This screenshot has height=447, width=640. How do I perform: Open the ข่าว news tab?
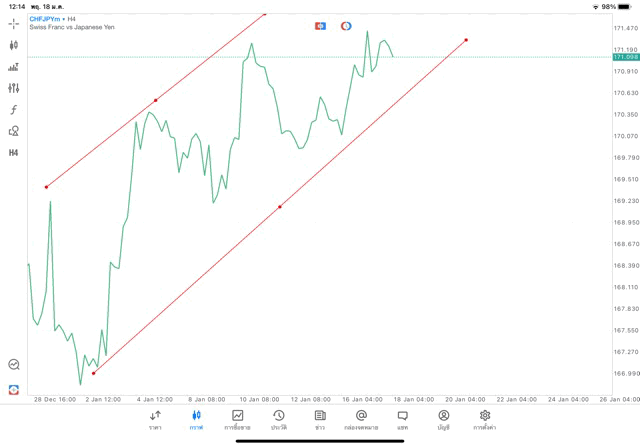click(320, 420)
